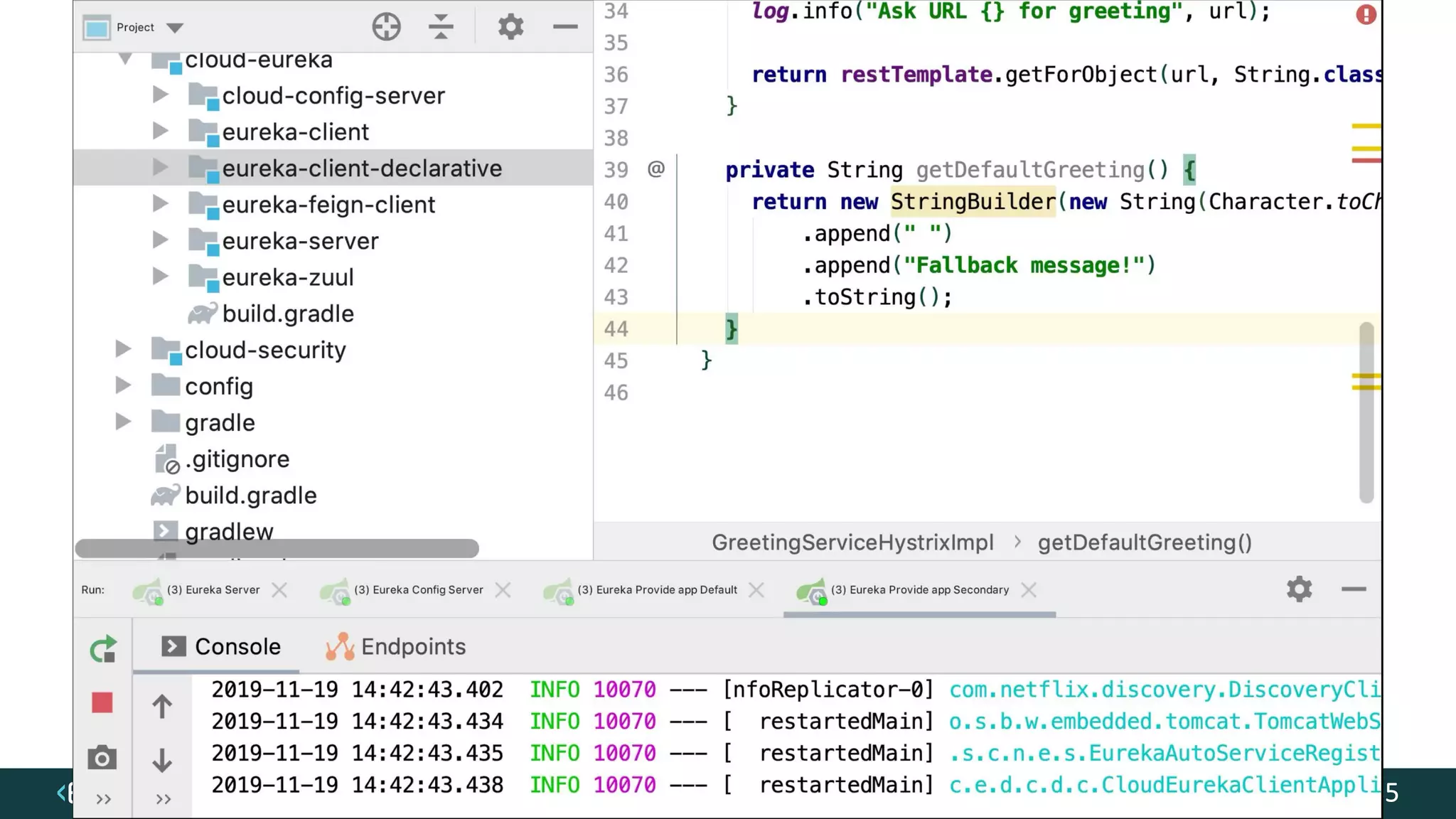Click the Collapse All icon in Project panel
This screenshot has height=819, width=1456.
click(441, 27)
